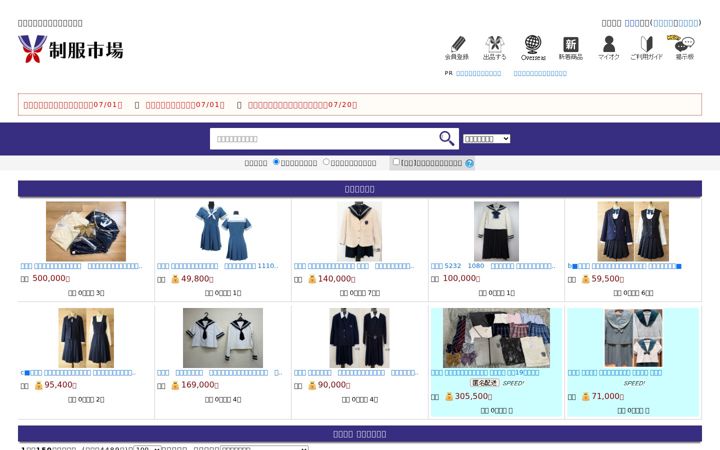This screenshot has height=450, width=720.
Task: Open listing title ending in 1110
Action: (217, 266)
